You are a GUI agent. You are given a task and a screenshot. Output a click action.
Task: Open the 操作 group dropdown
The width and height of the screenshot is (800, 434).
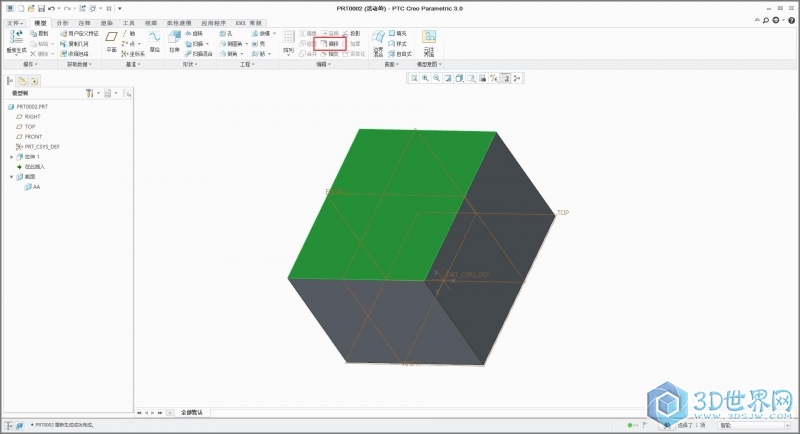30,64
